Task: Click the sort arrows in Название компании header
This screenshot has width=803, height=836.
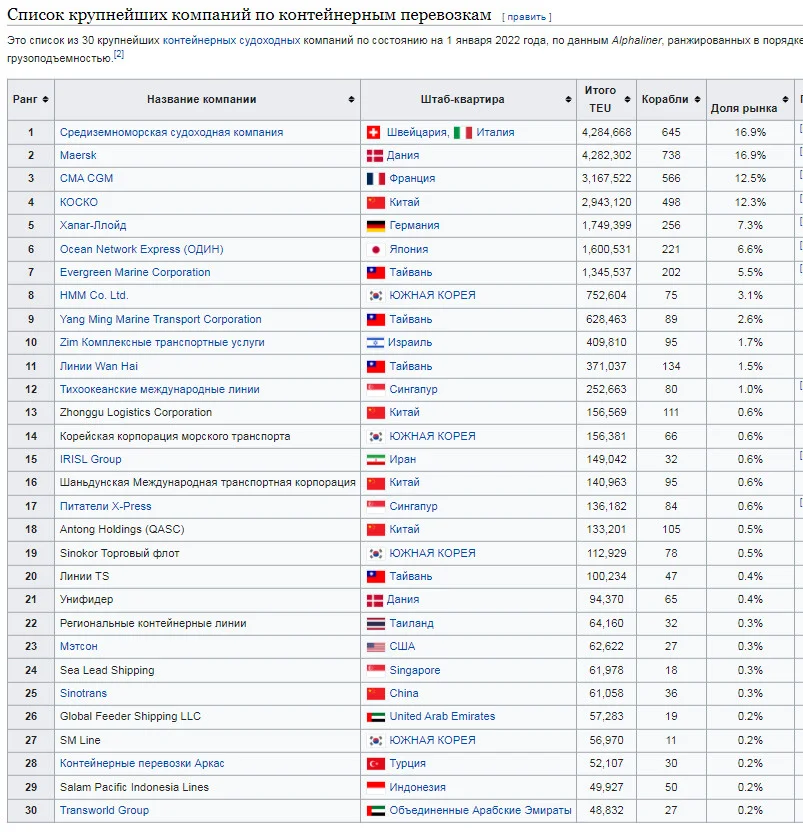Action: click(x=351, y=100)
